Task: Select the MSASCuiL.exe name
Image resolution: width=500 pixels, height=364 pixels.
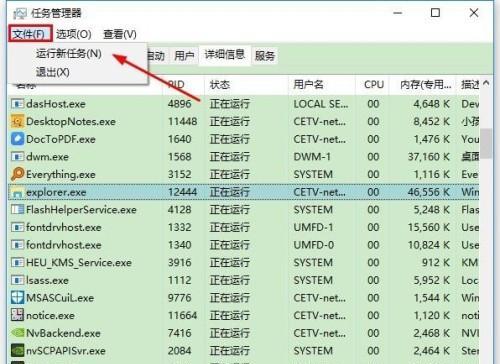Action: (60, 298)
